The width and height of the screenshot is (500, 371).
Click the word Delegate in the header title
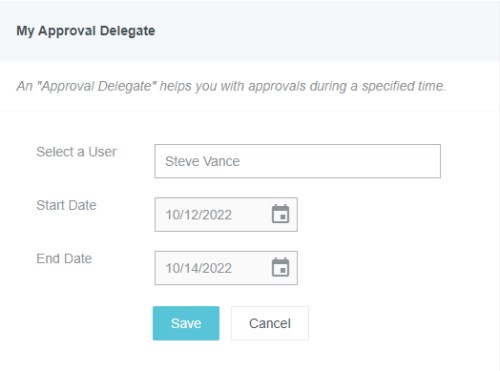(127, 31)
